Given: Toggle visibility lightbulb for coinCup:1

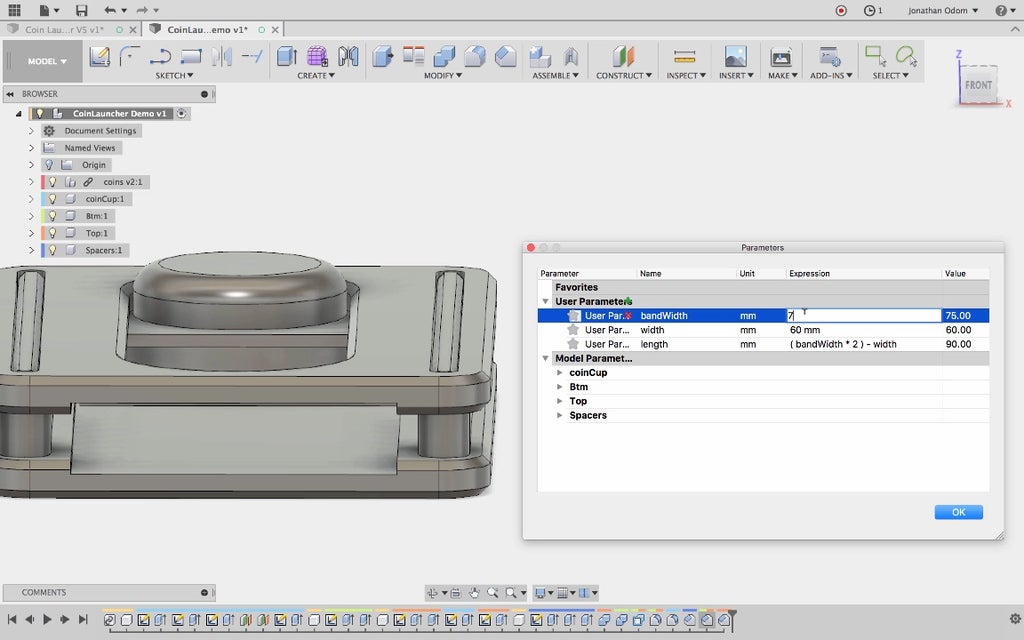Looking at the screenshot, I should tap(52, 199).
